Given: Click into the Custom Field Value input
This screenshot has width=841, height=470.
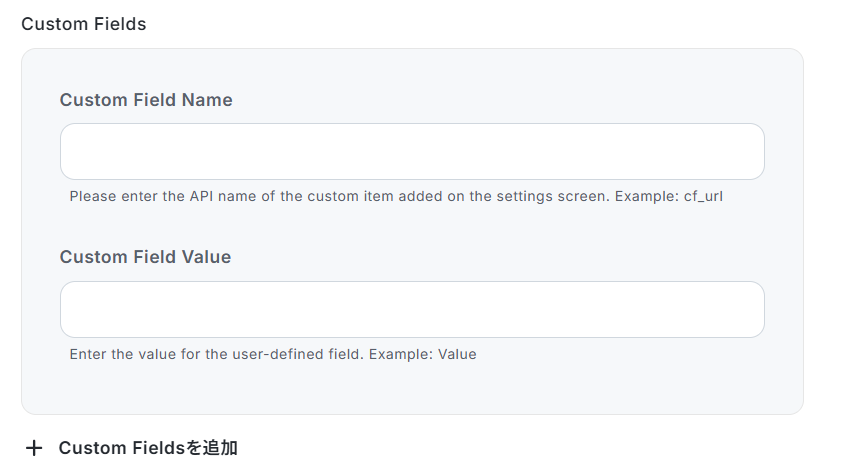Looking at the screenshot, I should click(412, 310).
